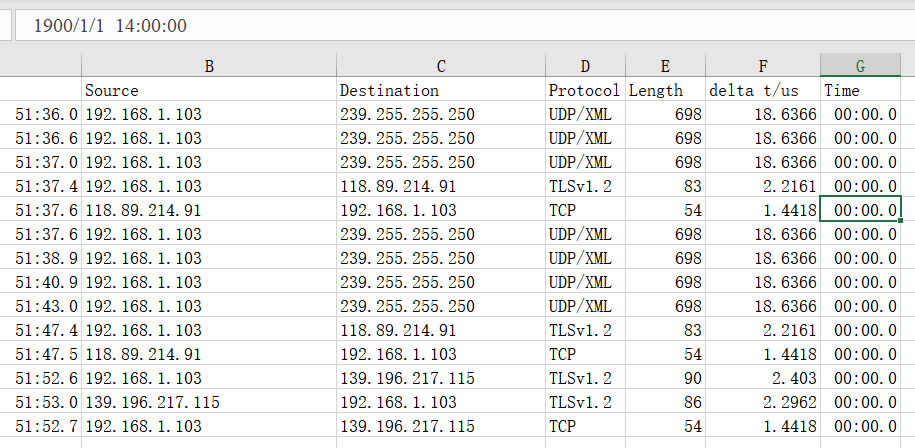This screenshot has width=915, height=448.
Task: Select time cell 51:37.0
Action: (x=41, y=162)
